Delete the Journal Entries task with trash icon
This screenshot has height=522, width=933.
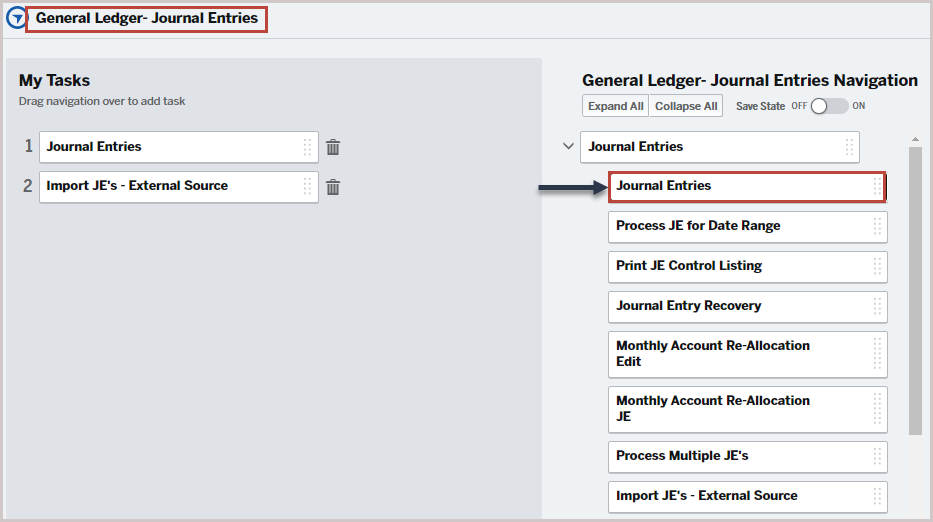(333, 147)
